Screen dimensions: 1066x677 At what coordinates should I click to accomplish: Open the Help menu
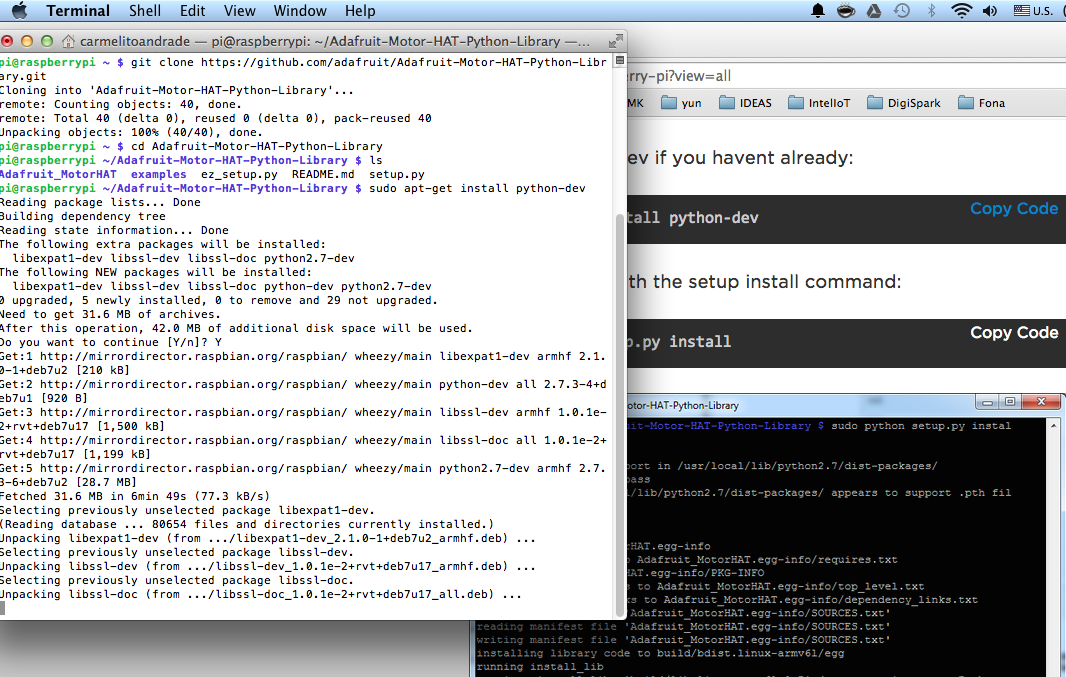click(x=360, y=11)
